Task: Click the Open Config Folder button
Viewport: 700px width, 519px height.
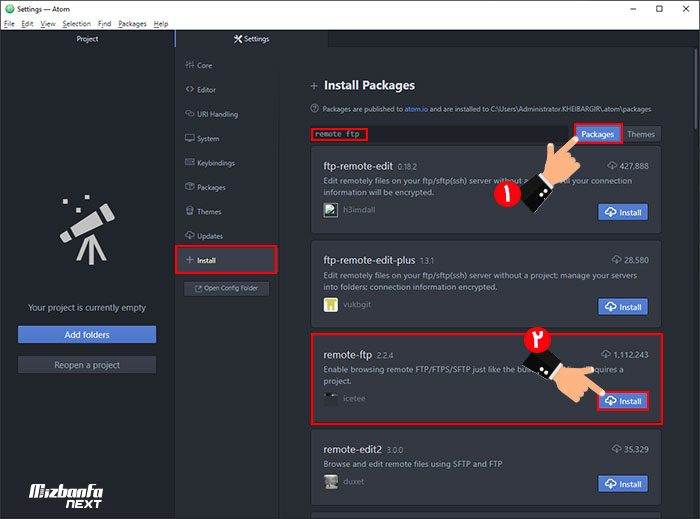Action: pos(226,288)
